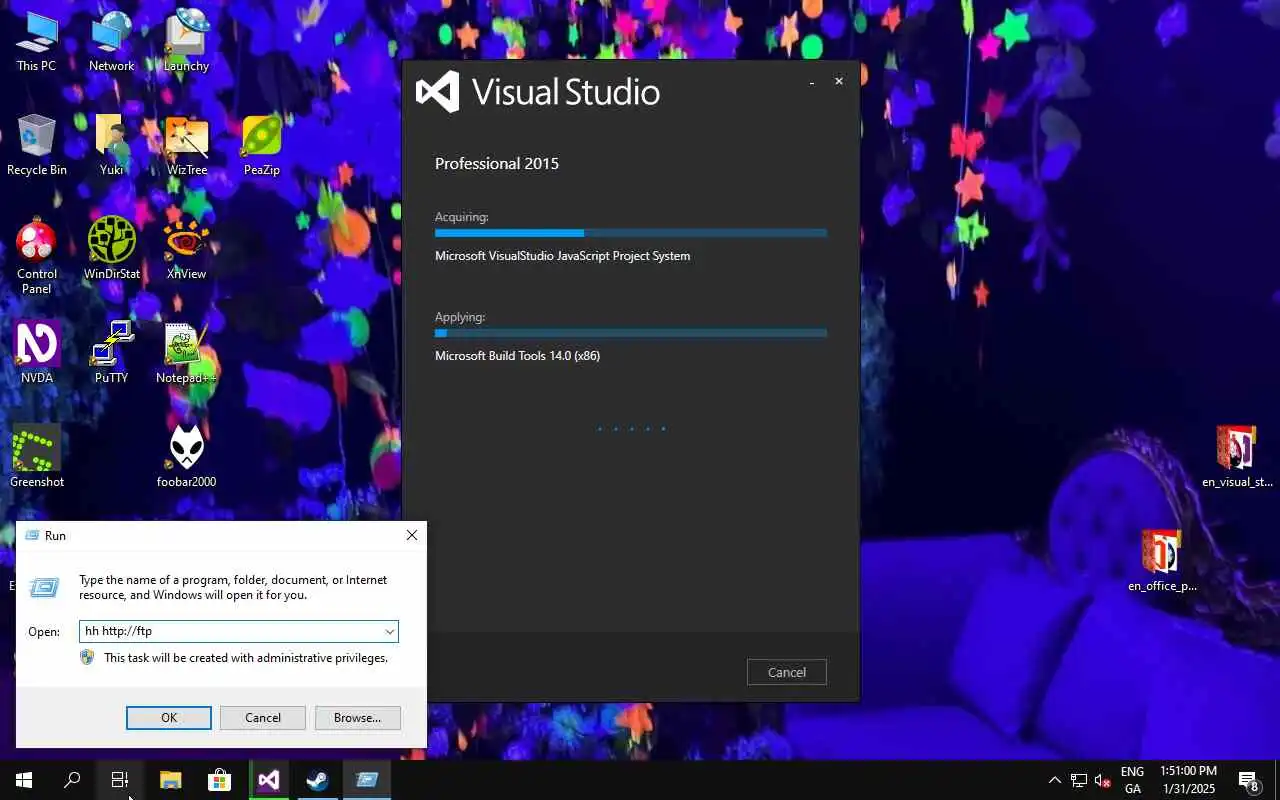Launch Greenshot from the desktop
The width and height of the screenshot is (1280, 800).
36,458
